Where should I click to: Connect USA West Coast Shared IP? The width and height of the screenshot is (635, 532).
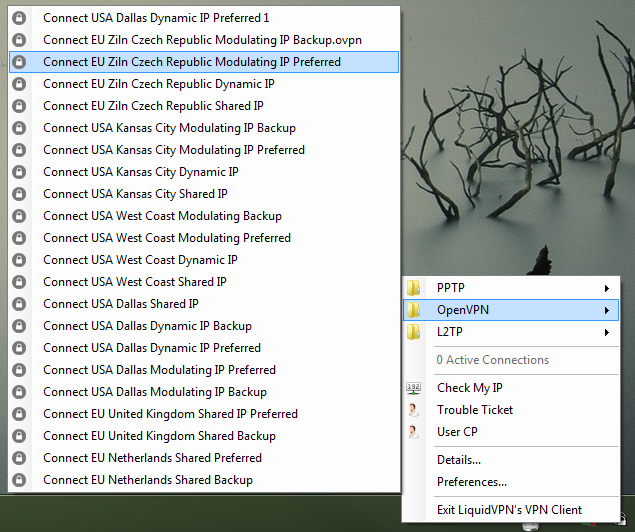pyautogui.click(x=204, y=282)
